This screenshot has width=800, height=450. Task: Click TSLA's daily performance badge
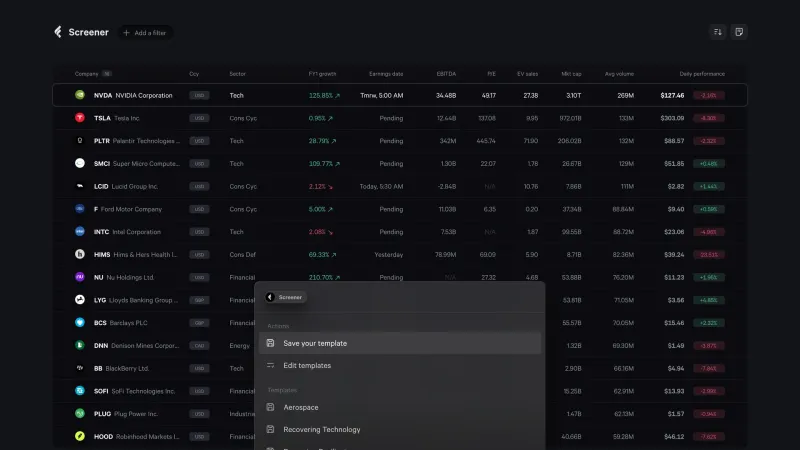pyautogui.click(x=708, y=118)
